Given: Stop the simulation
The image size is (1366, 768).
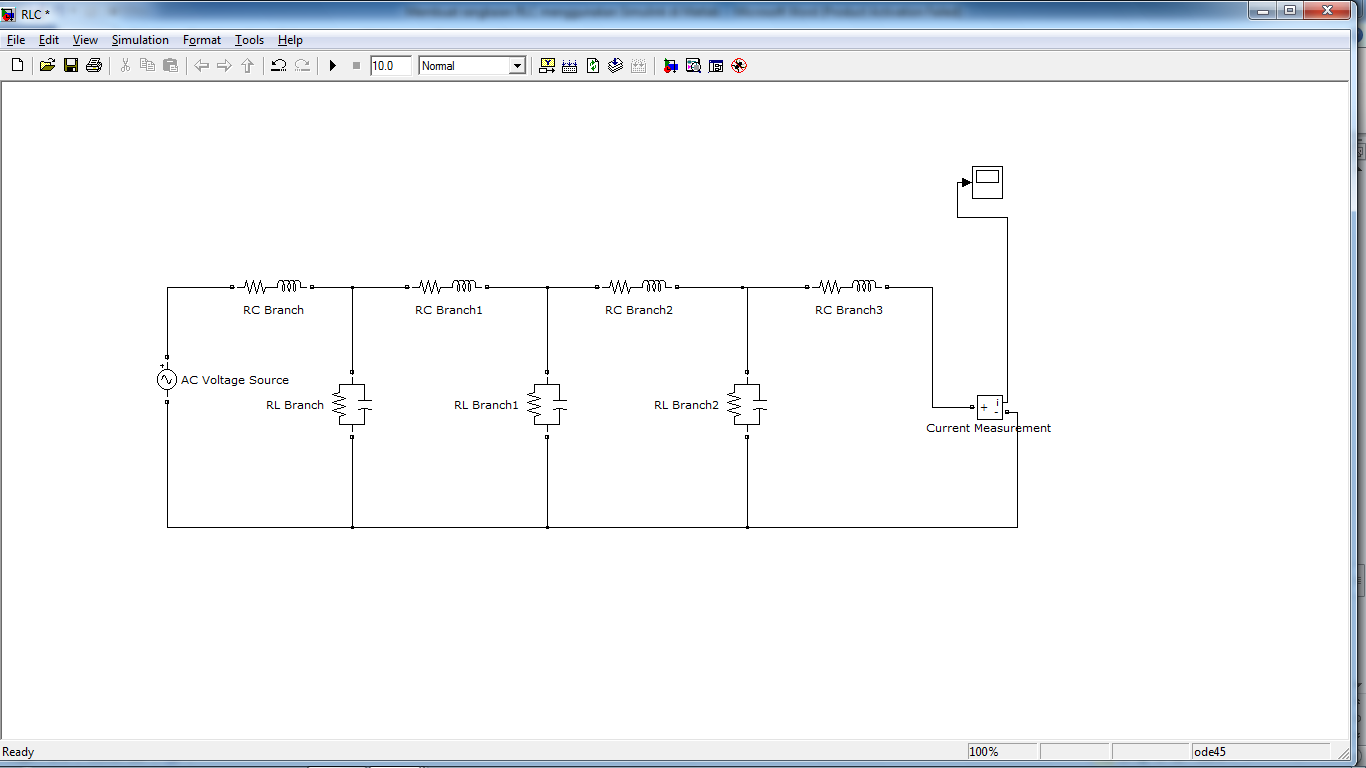Looking at the screenshot, I should (x=355, y=65).
